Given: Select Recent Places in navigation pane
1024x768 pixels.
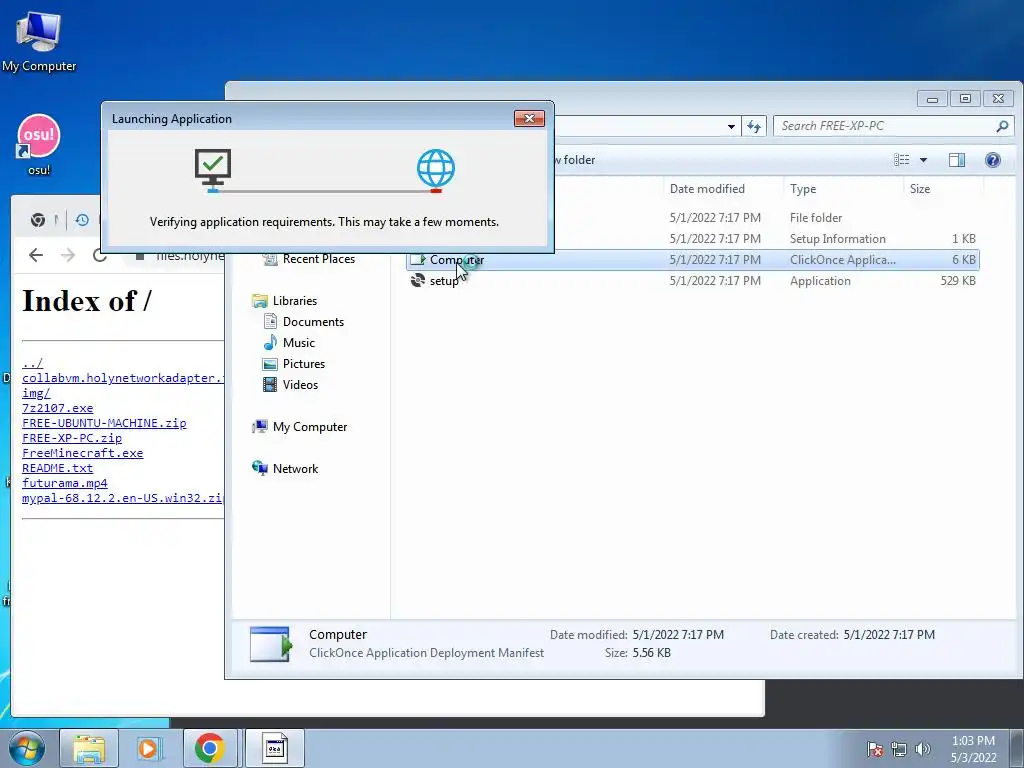Looking at the screenshot, I should pyautogui.click(x=319, y=259).
